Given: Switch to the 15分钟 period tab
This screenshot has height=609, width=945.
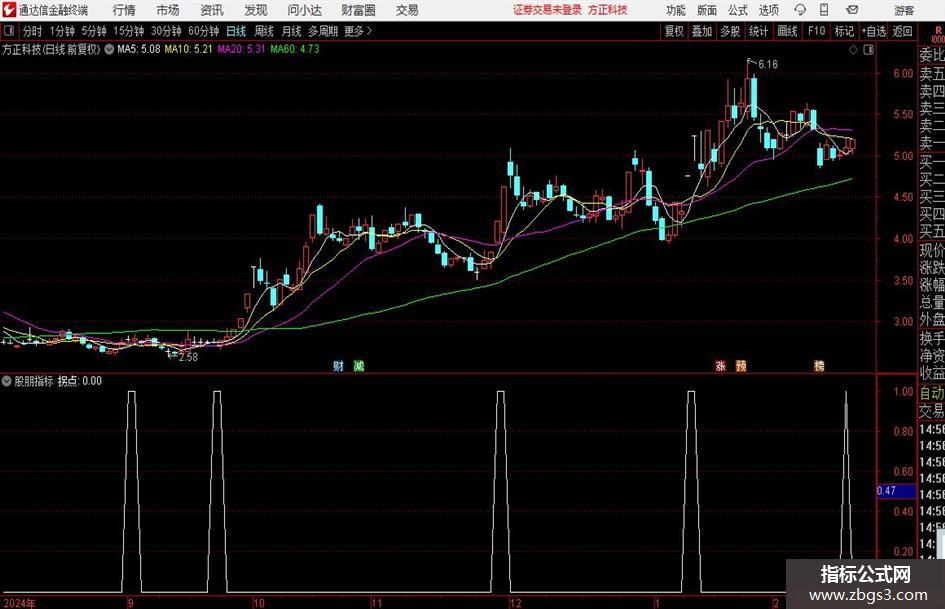Looking at the screenshot, I should 128,31.
